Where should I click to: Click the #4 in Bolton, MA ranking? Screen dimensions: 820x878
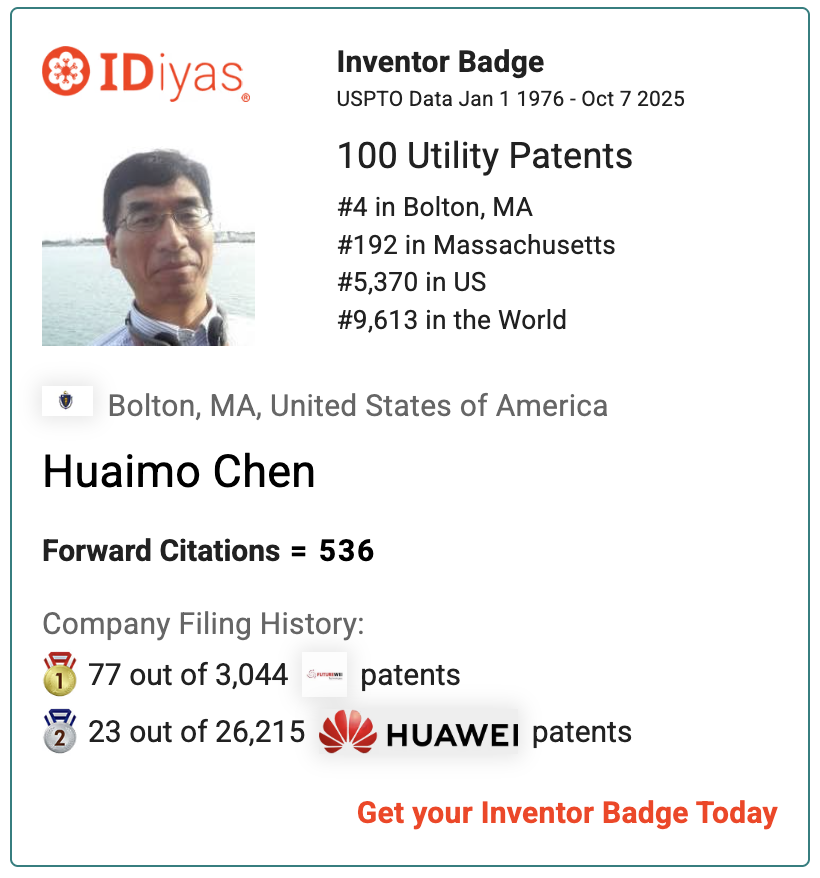pos(435,207)
